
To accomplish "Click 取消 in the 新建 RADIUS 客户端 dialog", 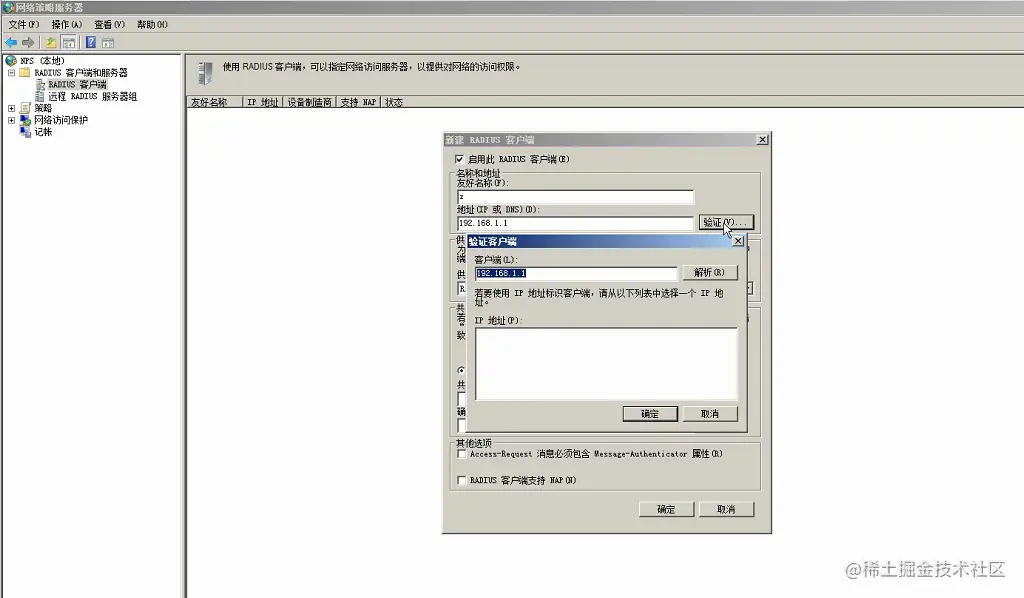I will (x=726, y=509).
